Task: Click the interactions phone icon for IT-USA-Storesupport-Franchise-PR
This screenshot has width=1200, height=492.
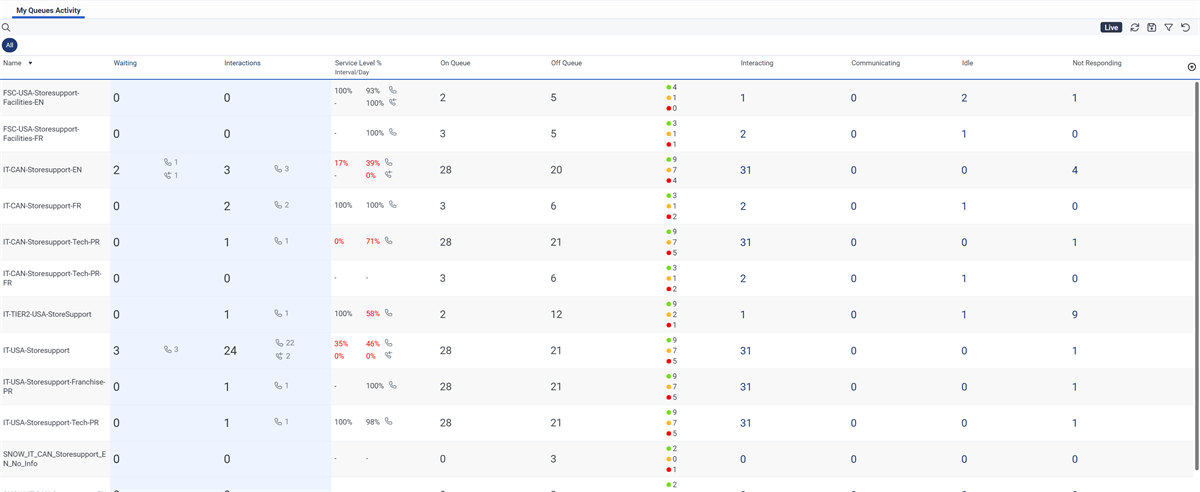Action: (278, 385)
